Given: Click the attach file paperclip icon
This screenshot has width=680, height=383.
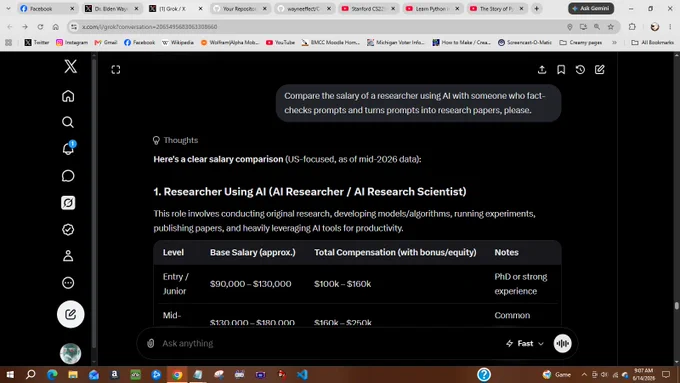Looking at the screenshot, I should (150, 343).
